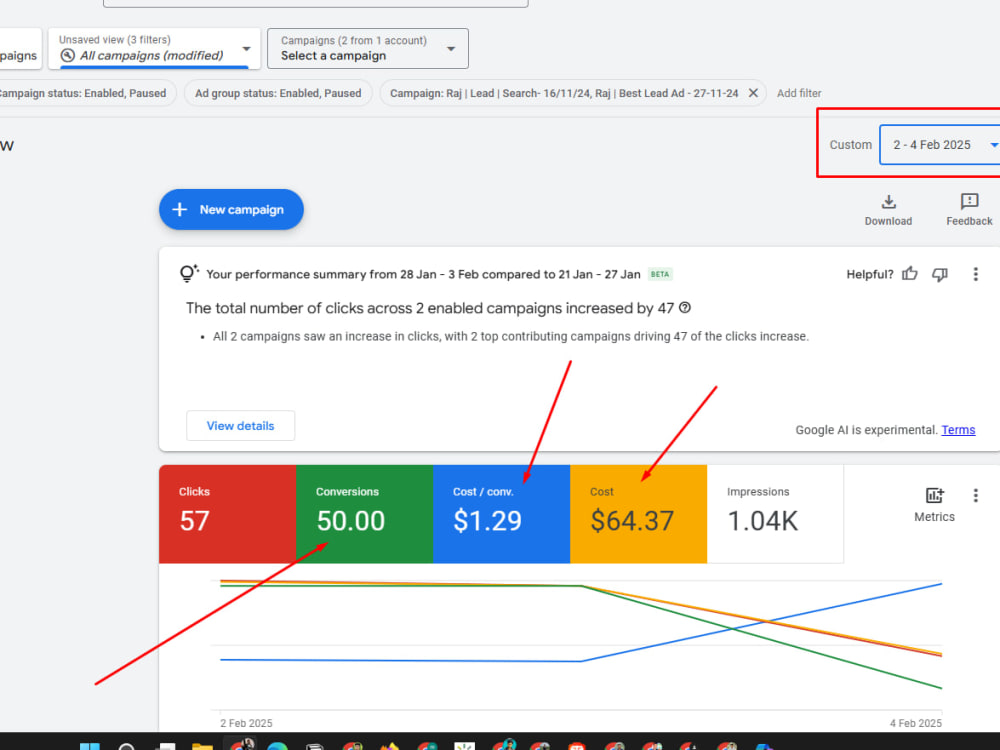The image size is (1000, 750).
Task: Click the 'All 2 campaigns saw an increase' bullet
Action: coord(511,336)
